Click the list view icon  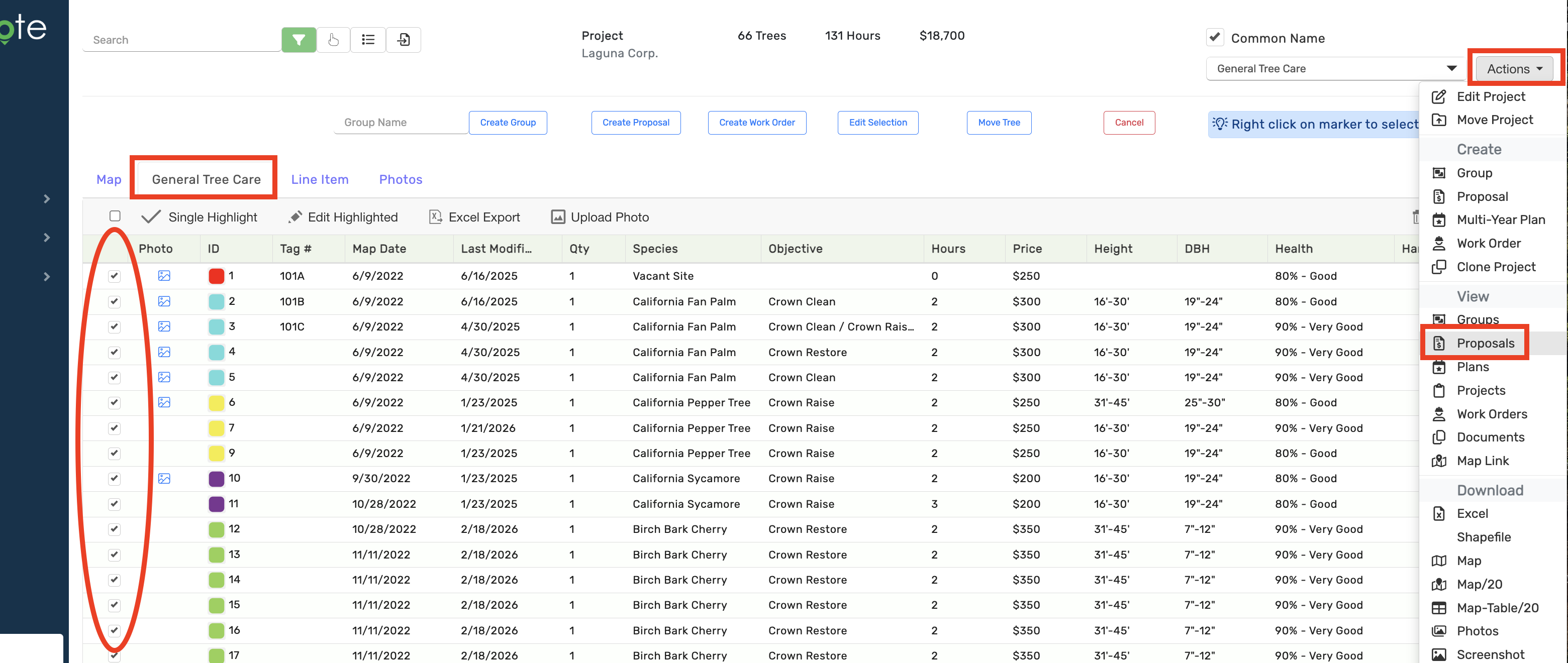[368, 40]
